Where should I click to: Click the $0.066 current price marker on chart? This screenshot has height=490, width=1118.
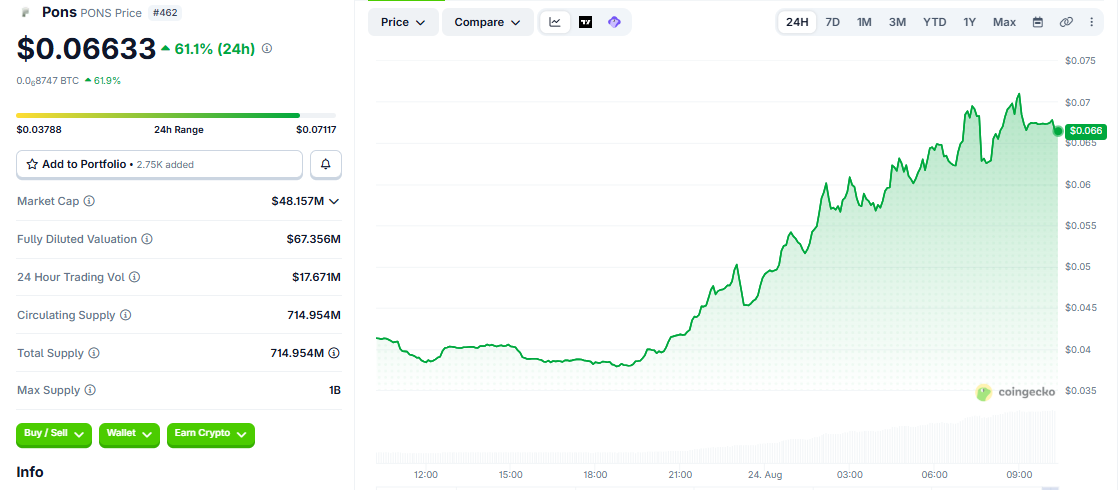(1086, 131)
